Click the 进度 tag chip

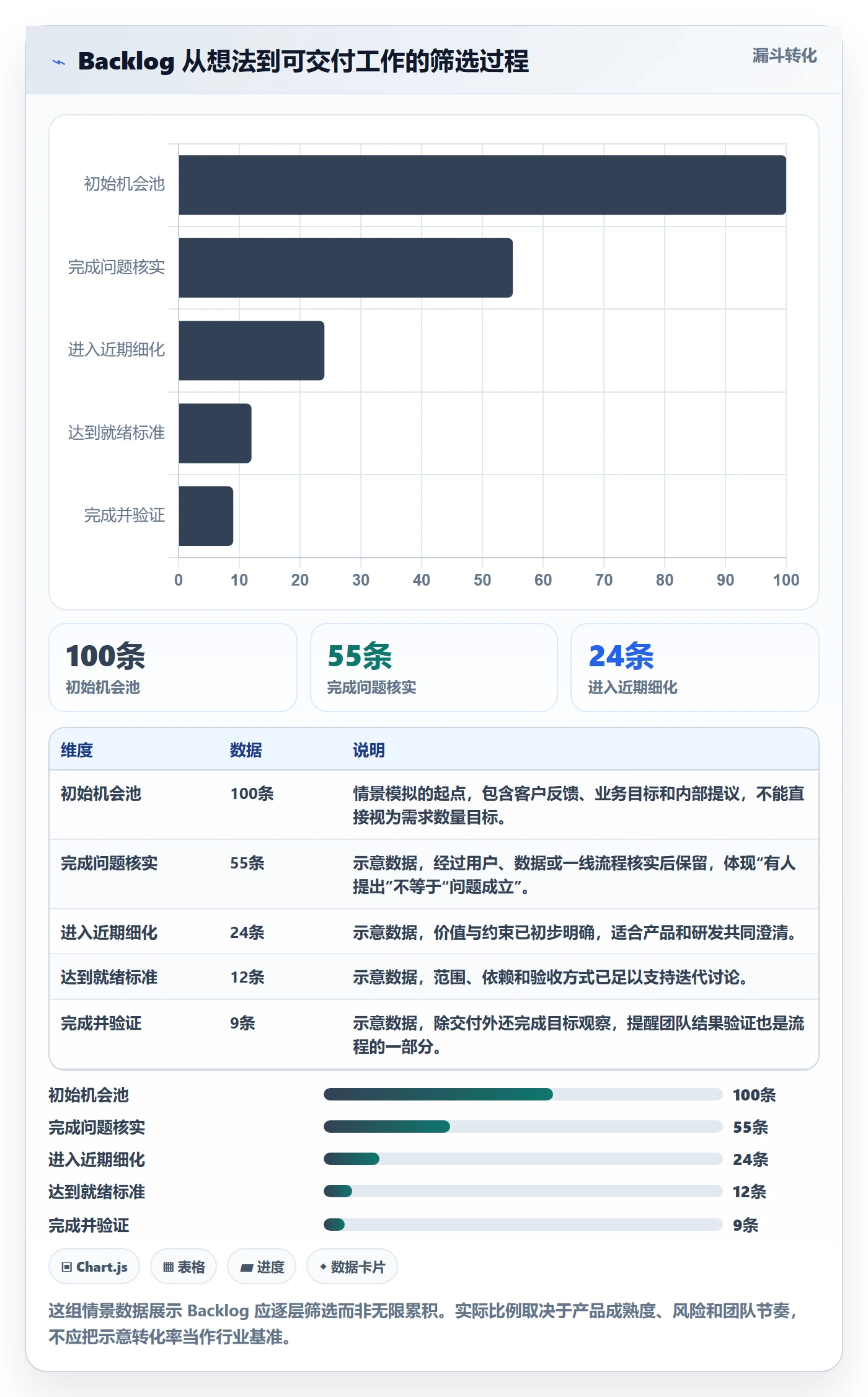(262, 1267)
